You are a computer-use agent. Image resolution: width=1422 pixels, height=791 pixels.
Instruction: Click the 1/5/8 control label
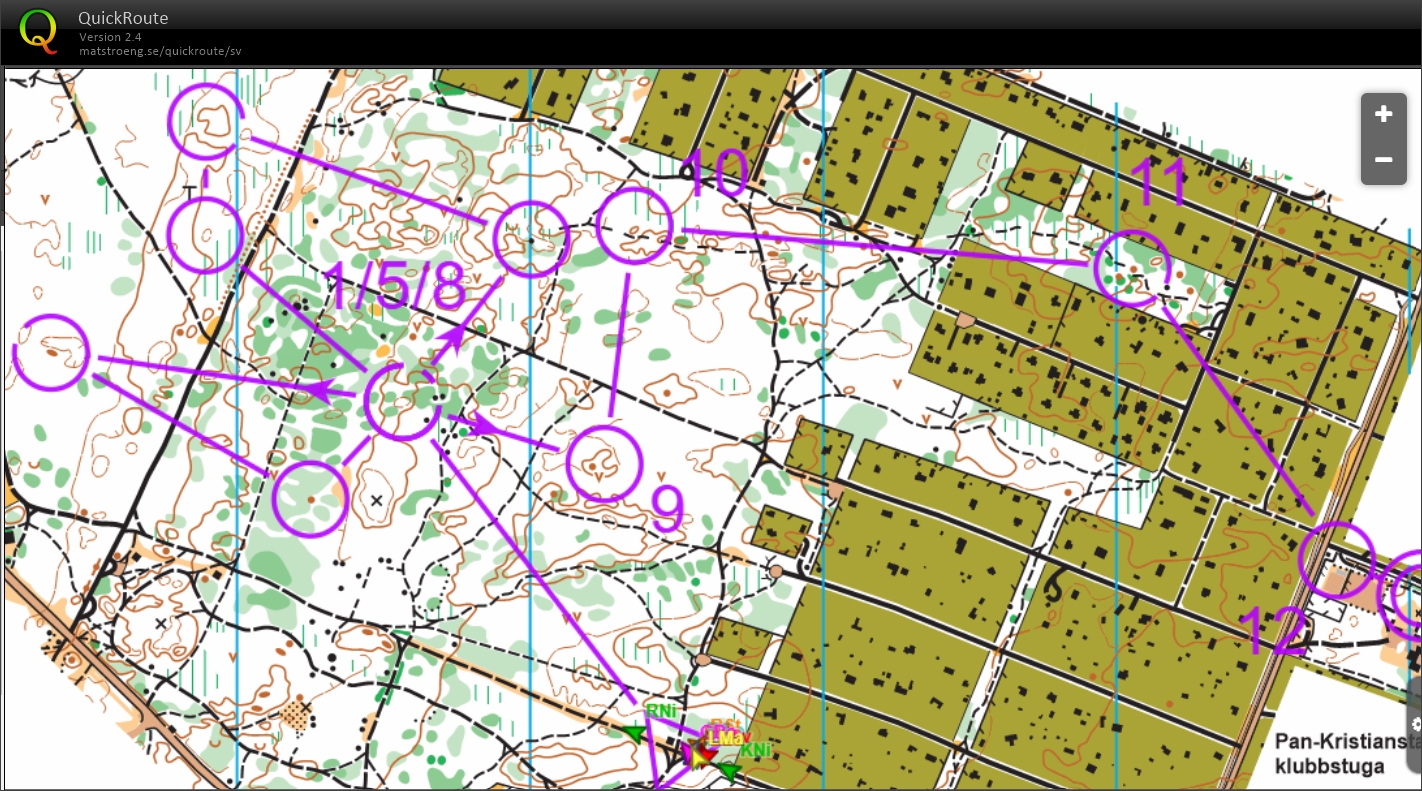(x=395, y=288)
